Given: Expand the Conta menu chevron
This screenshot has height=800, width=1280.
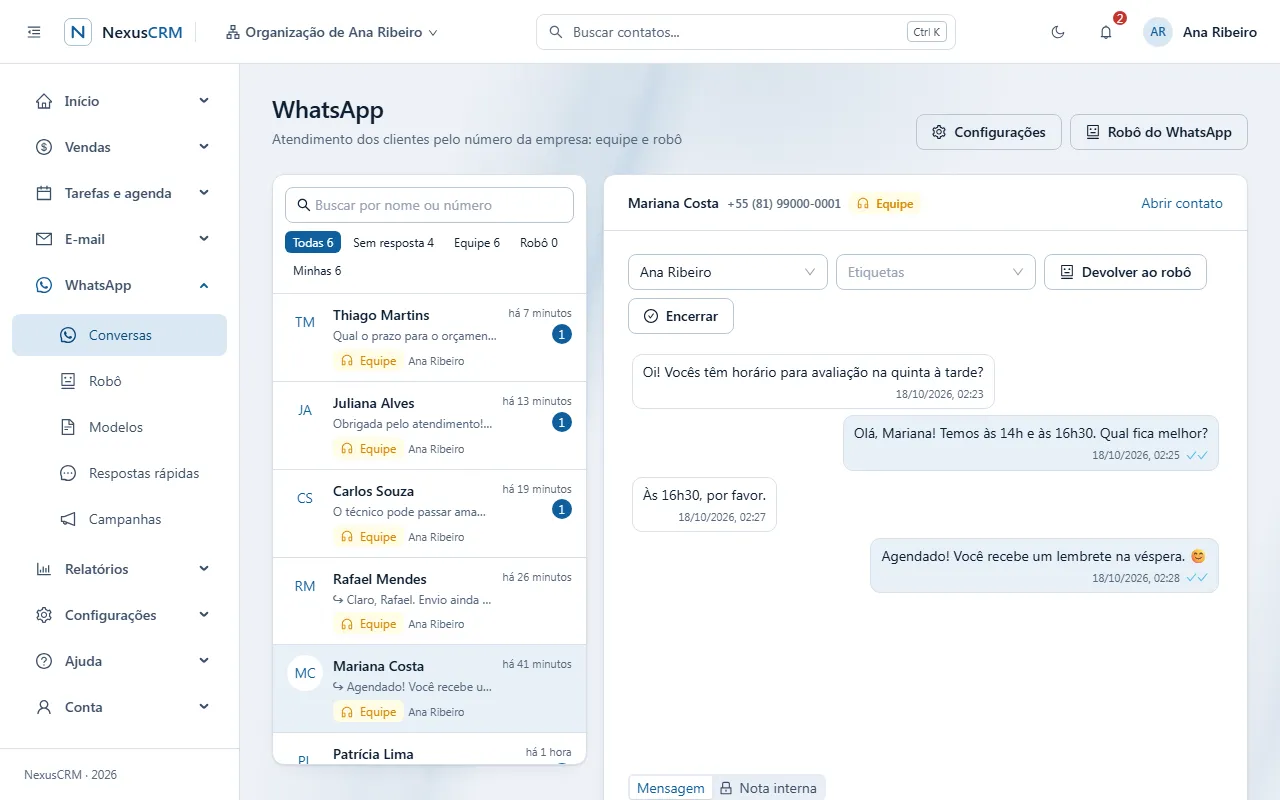Looking at the screenshot, I should pyautogui.click(x=204, y=707).
